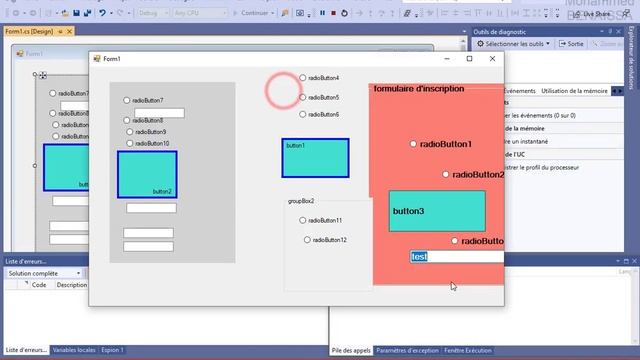Click the textbox below radioButton7 in Form1
This screenshot has width=640, height=360.
click(159, 113)
